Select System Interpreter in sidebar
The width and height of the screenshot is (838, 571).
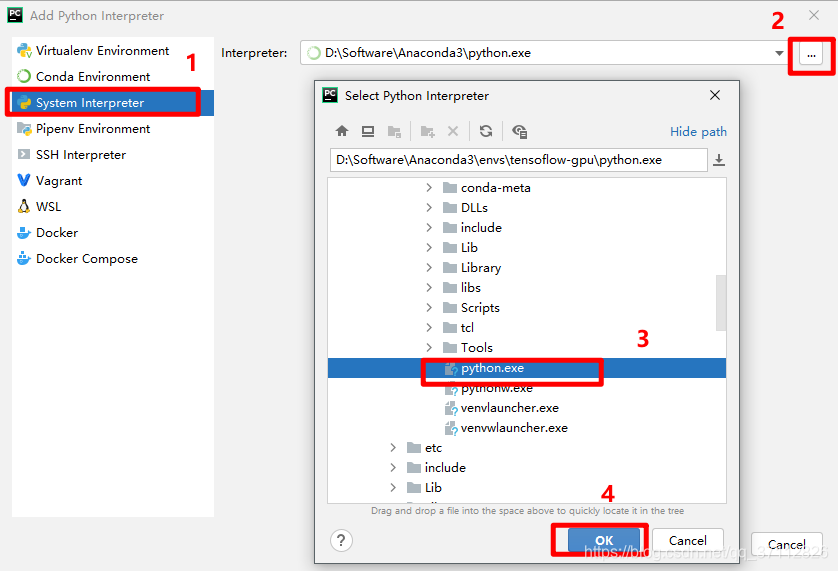tap(113, 103)
